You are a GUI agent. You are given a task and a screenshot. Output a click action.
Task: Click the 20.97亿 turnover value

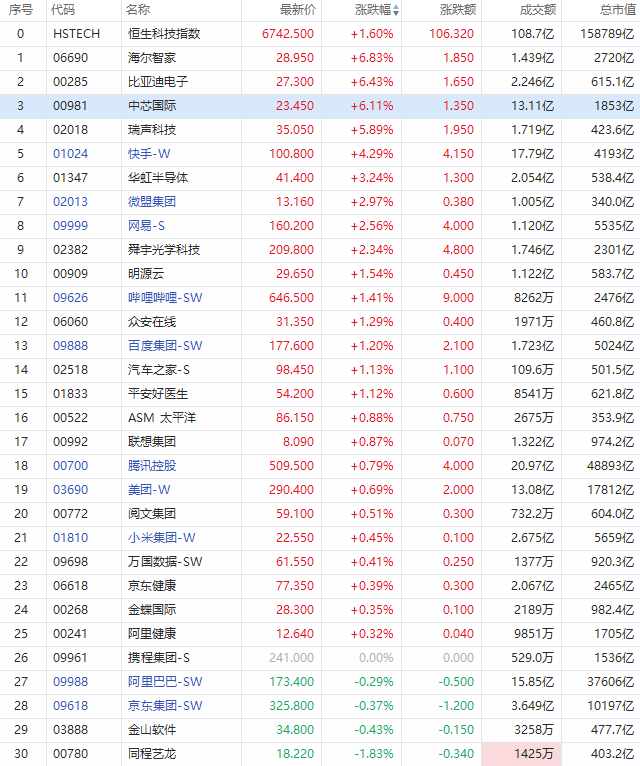pos(533,466)
